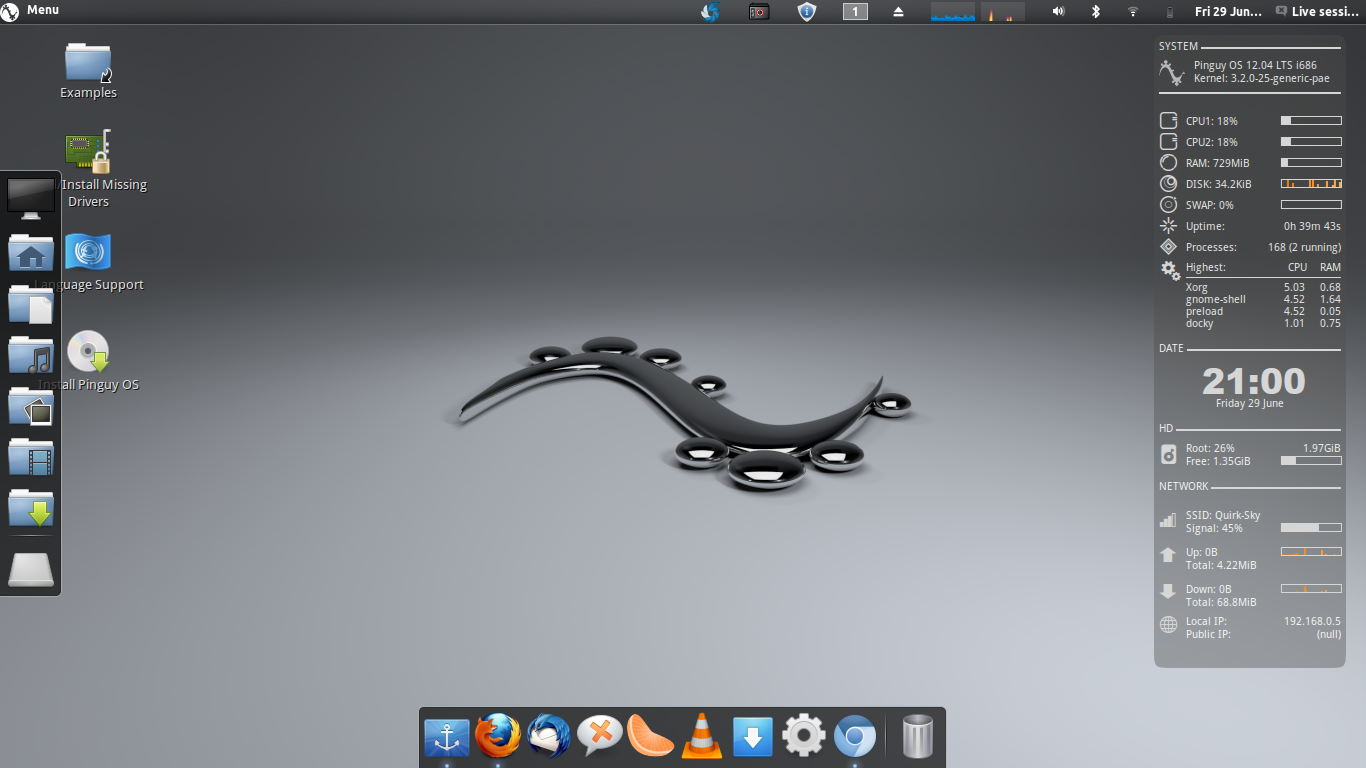Screen dimensions: 1366x768
Task: Open the Bluetooth indicator menu
Action: [x=1095, y=11]
